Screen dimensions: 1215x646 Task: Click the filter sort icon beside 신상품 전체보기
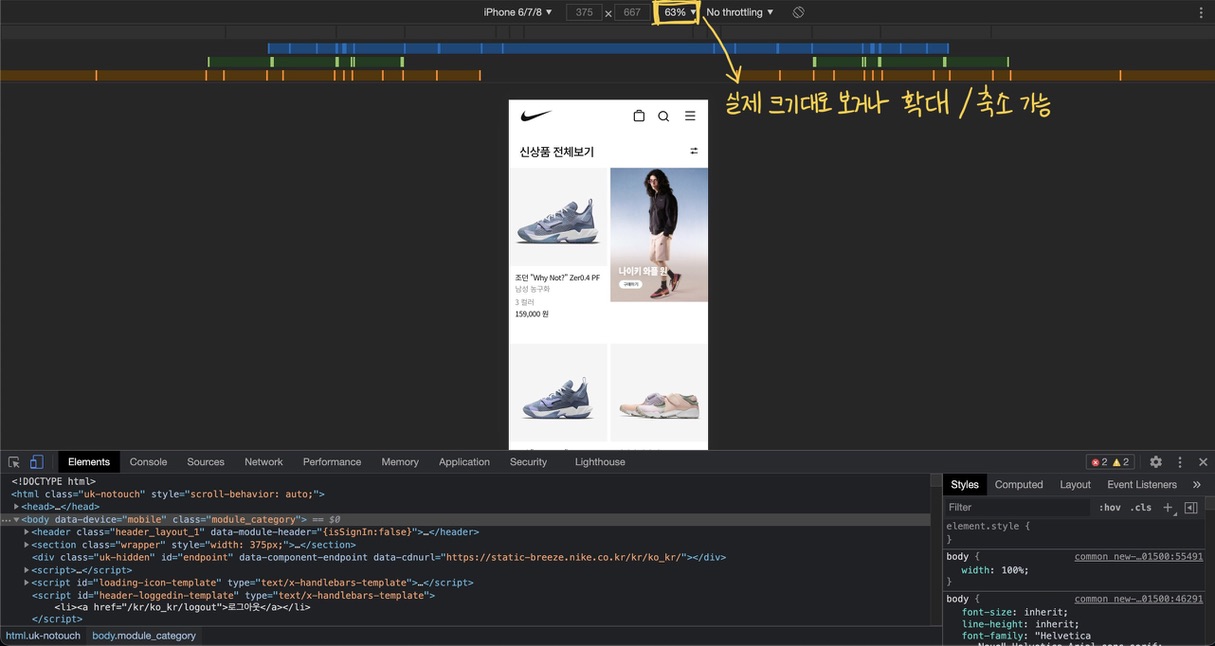(694, 151)
